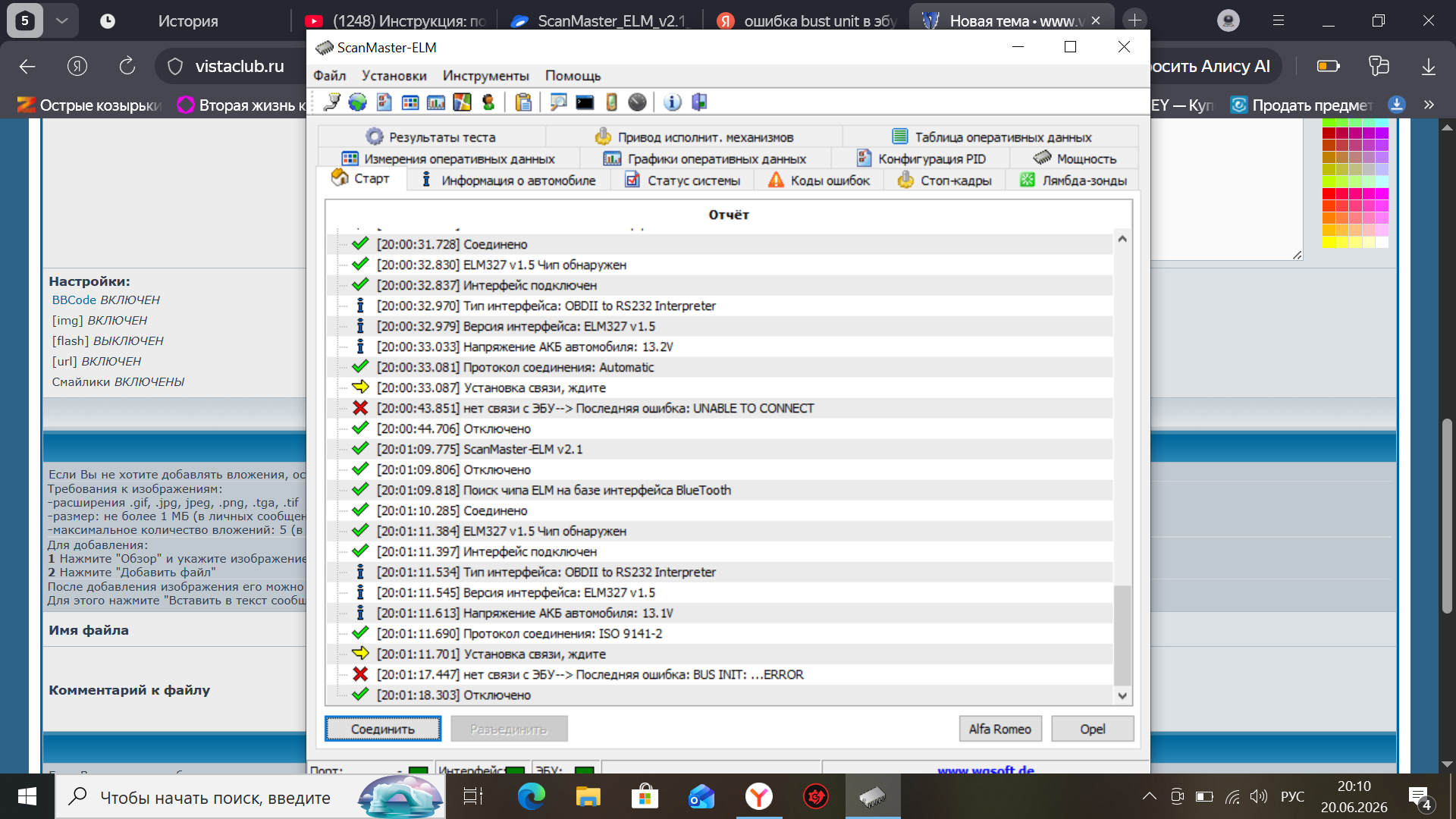
Task: Click the Alfa Romeo button
Action: (x=1000, y=729)
